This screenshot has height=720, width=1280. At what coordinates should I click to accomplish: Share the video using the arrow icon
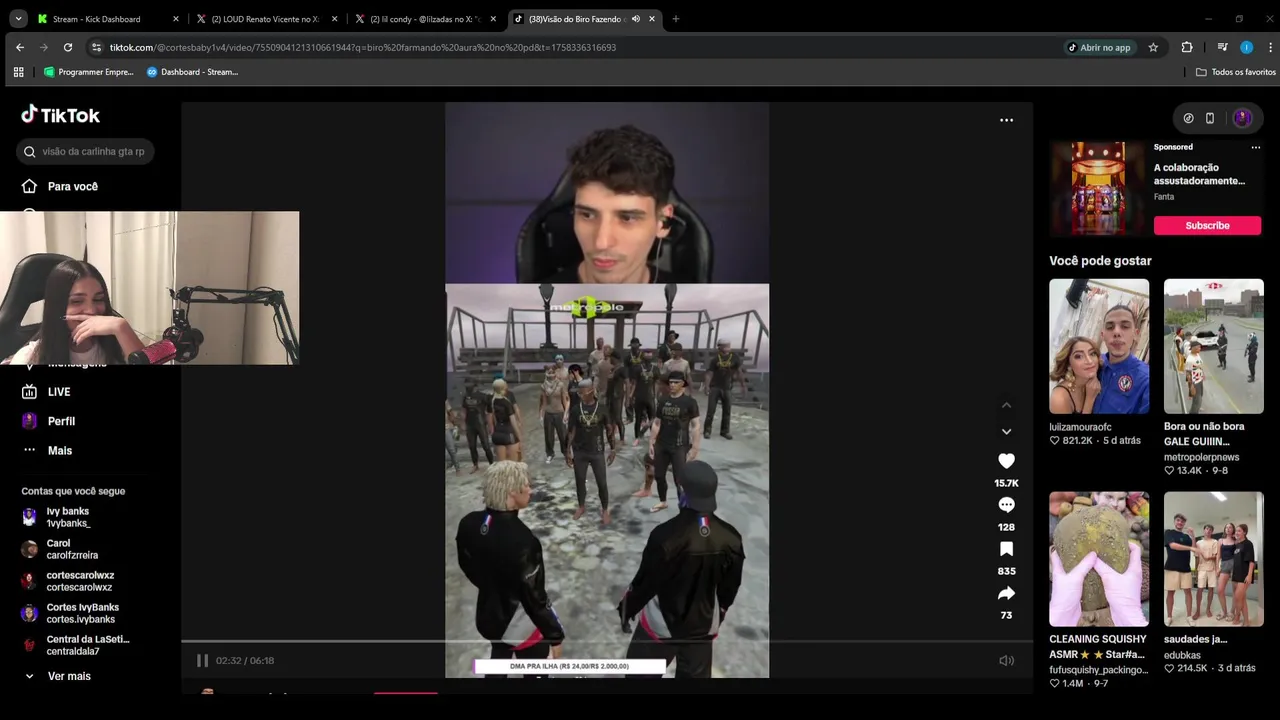coord(1006,593)
